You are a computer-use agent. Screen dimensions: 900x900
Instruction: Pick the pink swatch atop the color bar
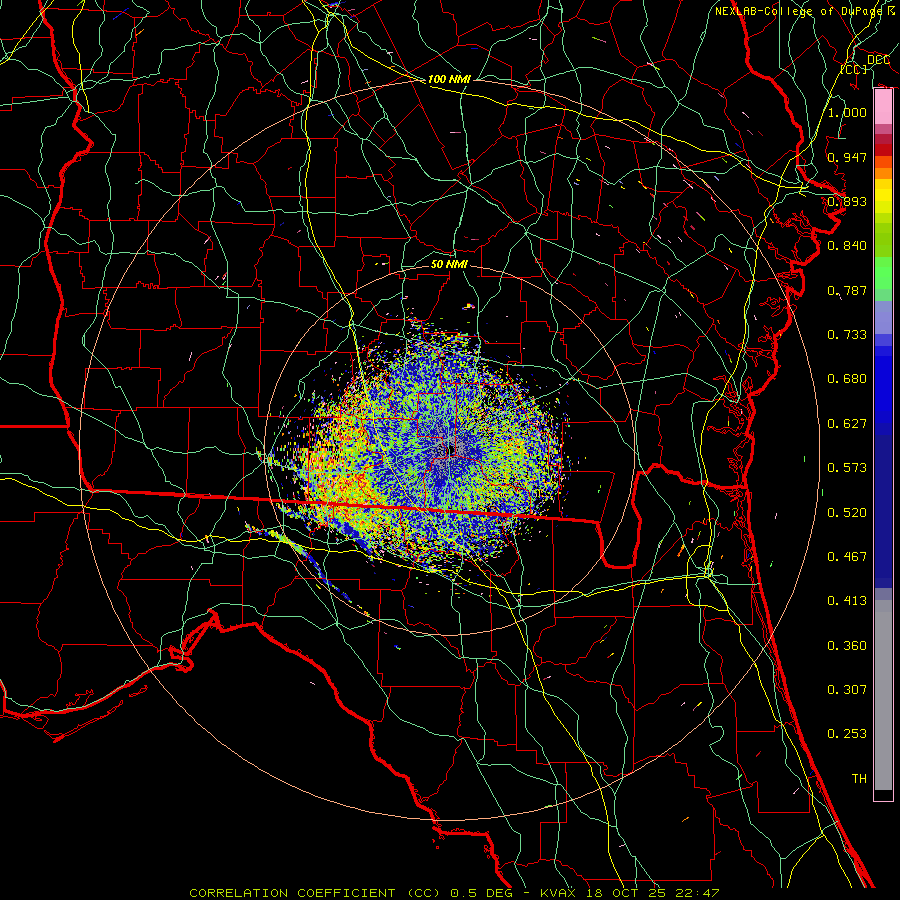[x=883, y=107]
